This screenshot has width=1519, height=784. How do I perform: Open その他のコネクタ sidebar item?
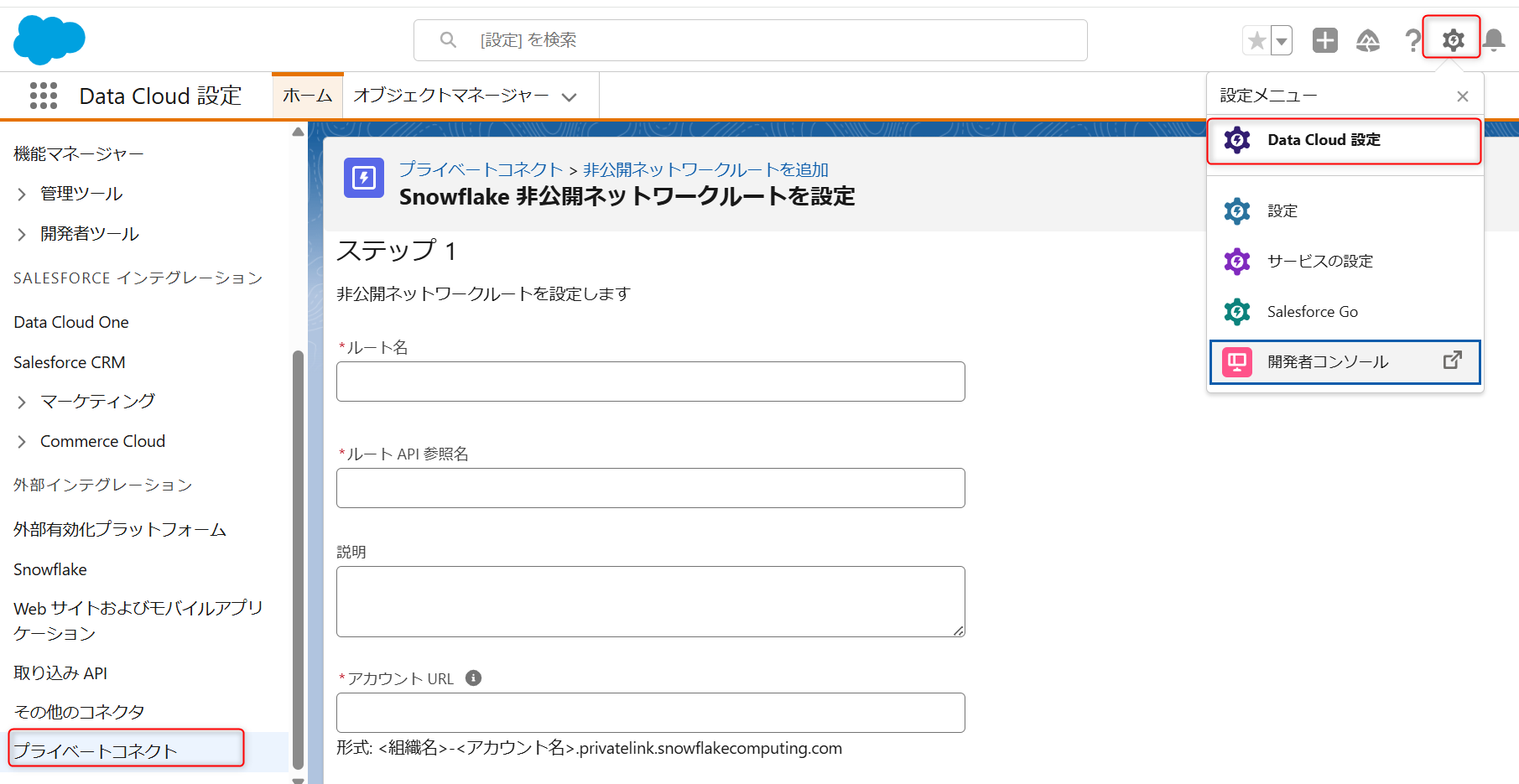[x=79, y=713]
